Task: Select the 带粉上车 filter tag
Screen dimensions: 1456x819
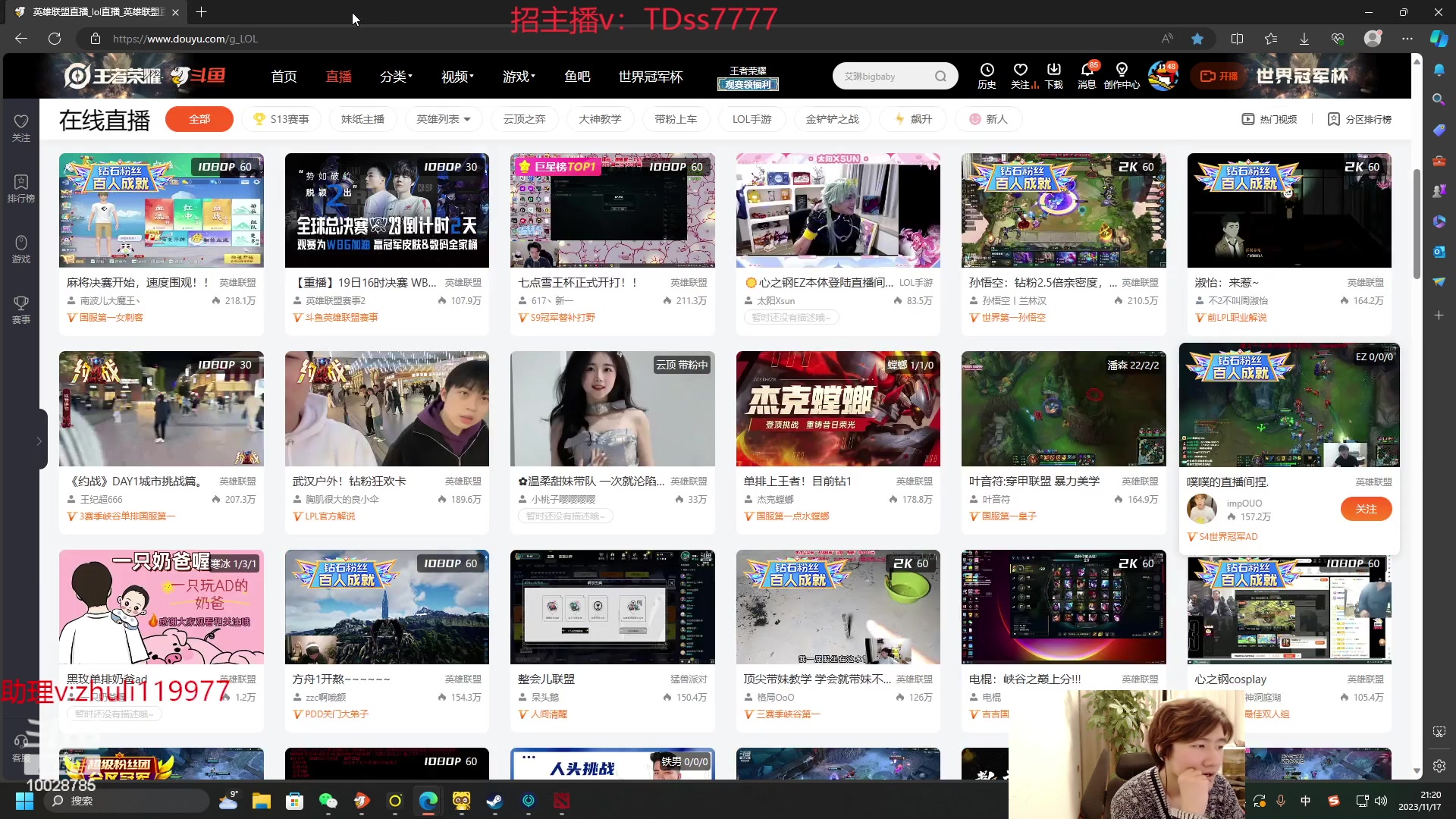Action: coord(676,119)
